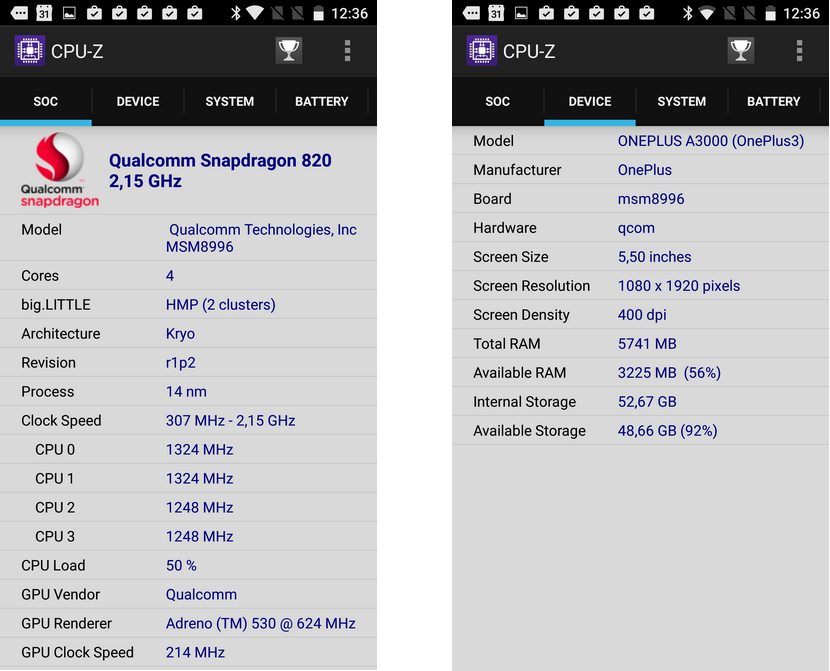
Task: Tap Wi-Fi status icon in right screen
Action: coord(707,13)
